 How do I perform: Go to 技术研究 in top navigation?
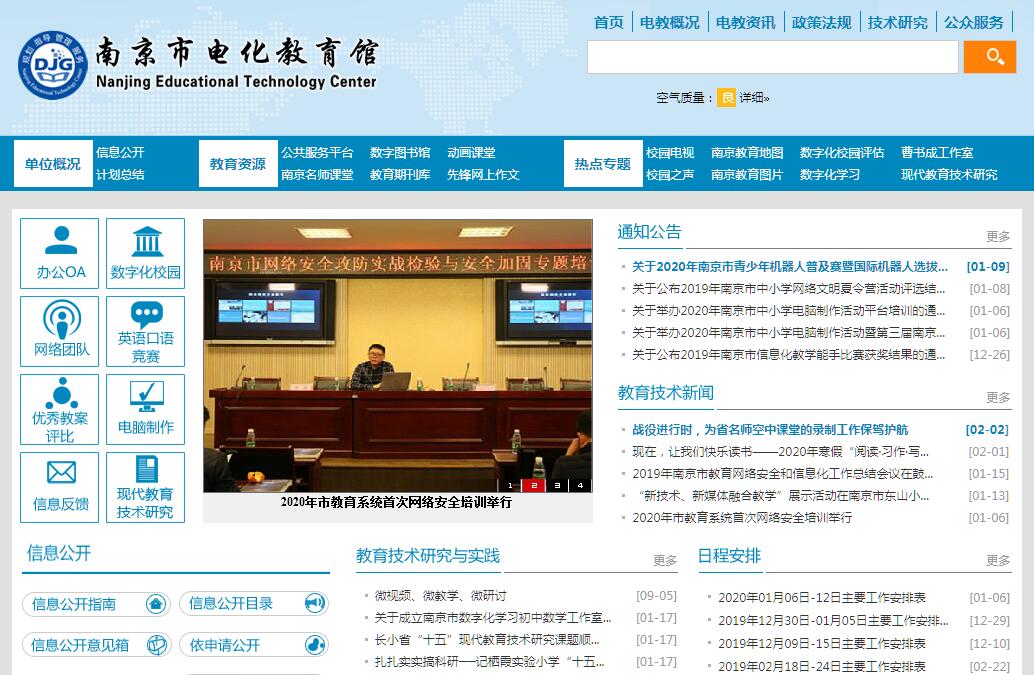897,22
